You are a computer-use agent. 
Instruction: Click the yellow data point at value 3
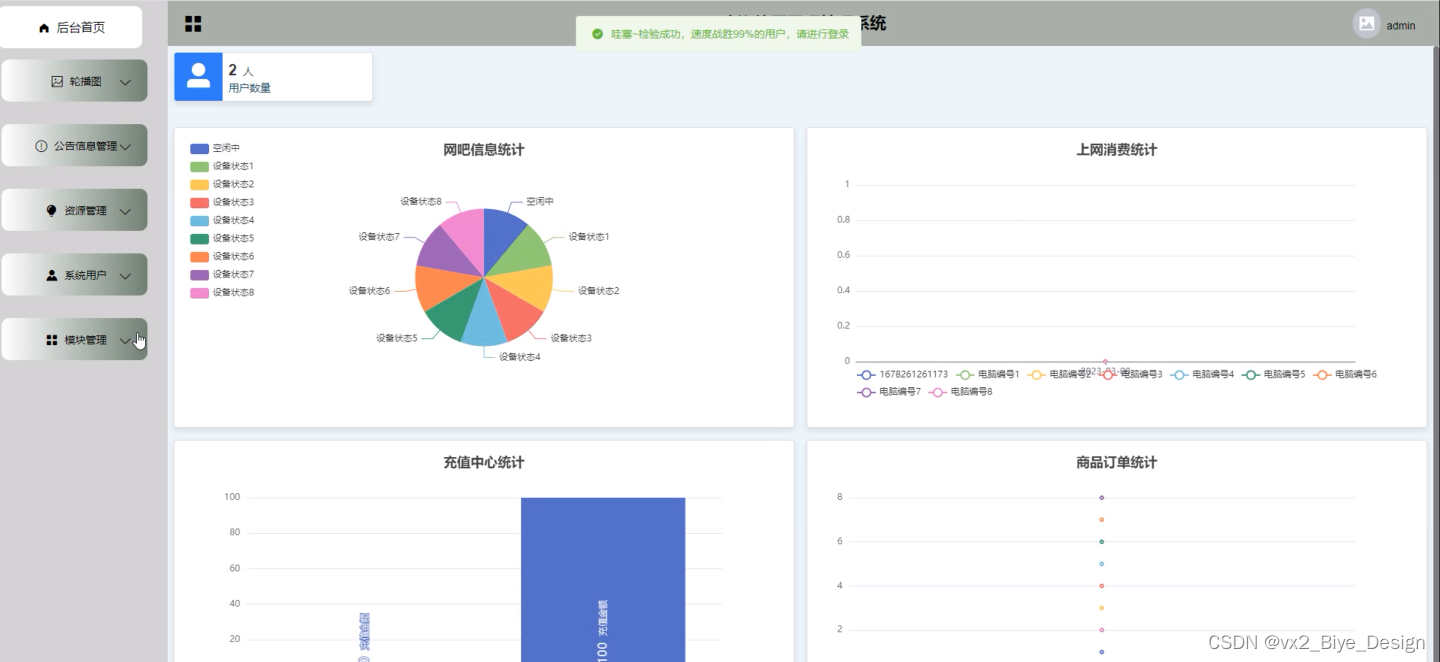[1102, 607]
